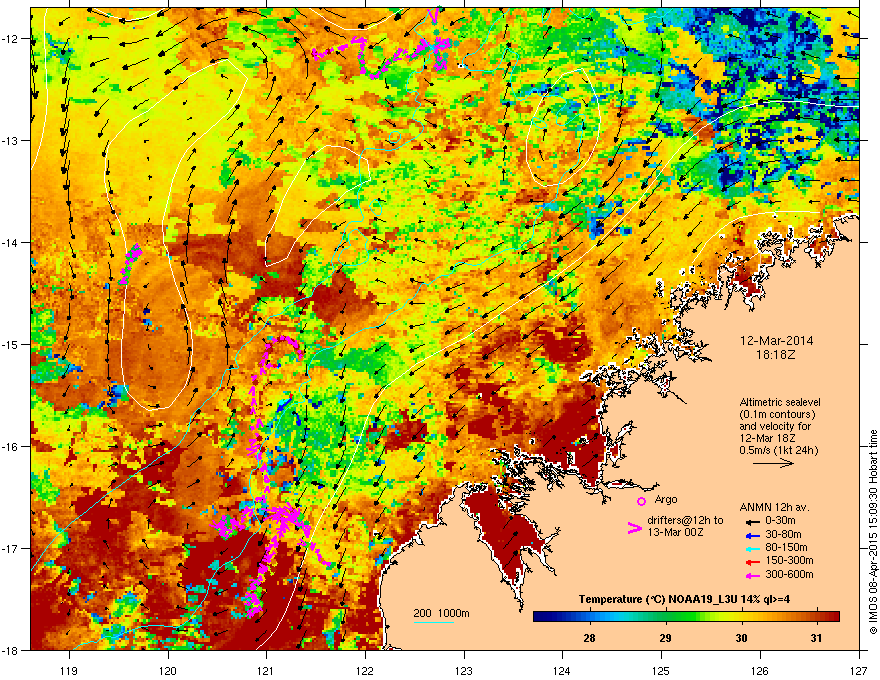880x680 pixels.
Task: Click latitude axis label -18
Action: point(10,650)
